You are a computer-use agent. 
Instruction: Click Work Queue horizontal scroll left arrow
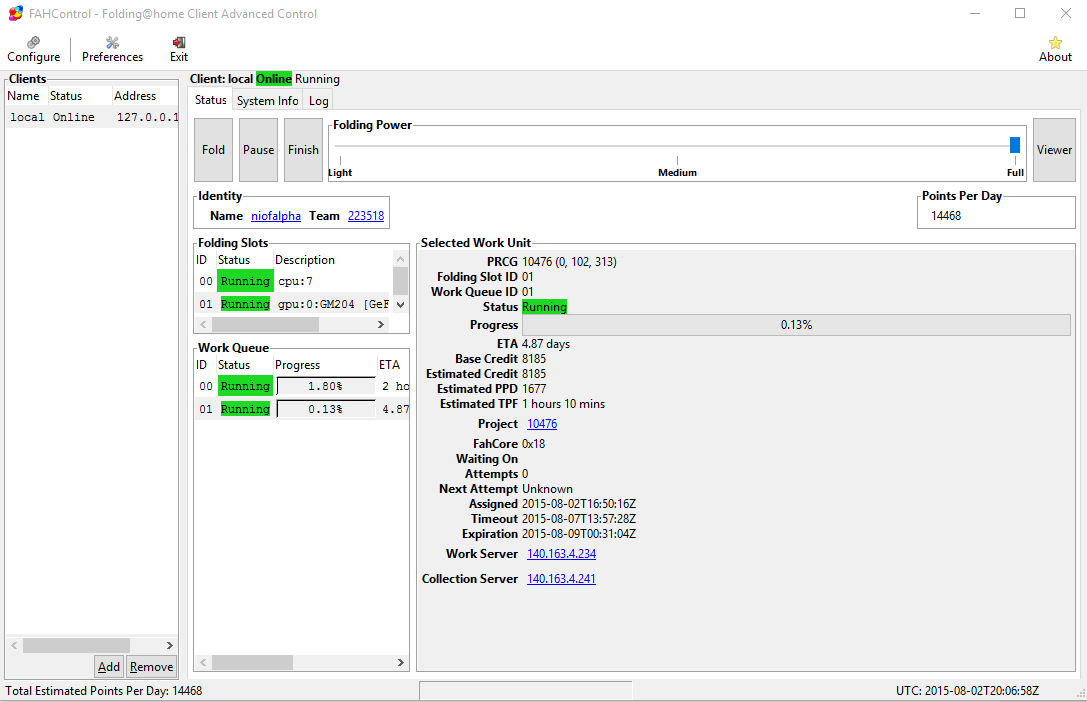point(203,662)
